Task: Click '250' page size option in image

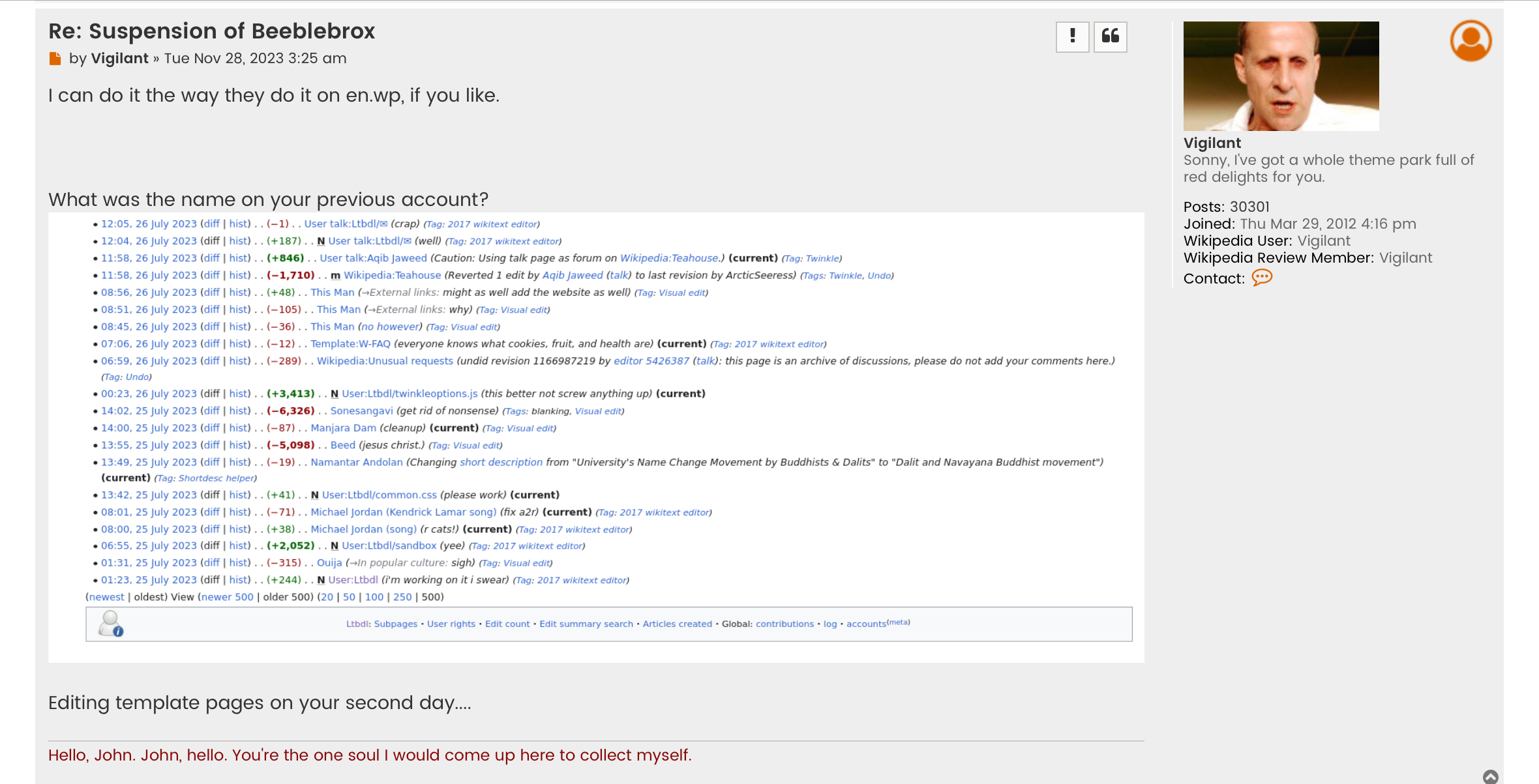Action: 402,597
